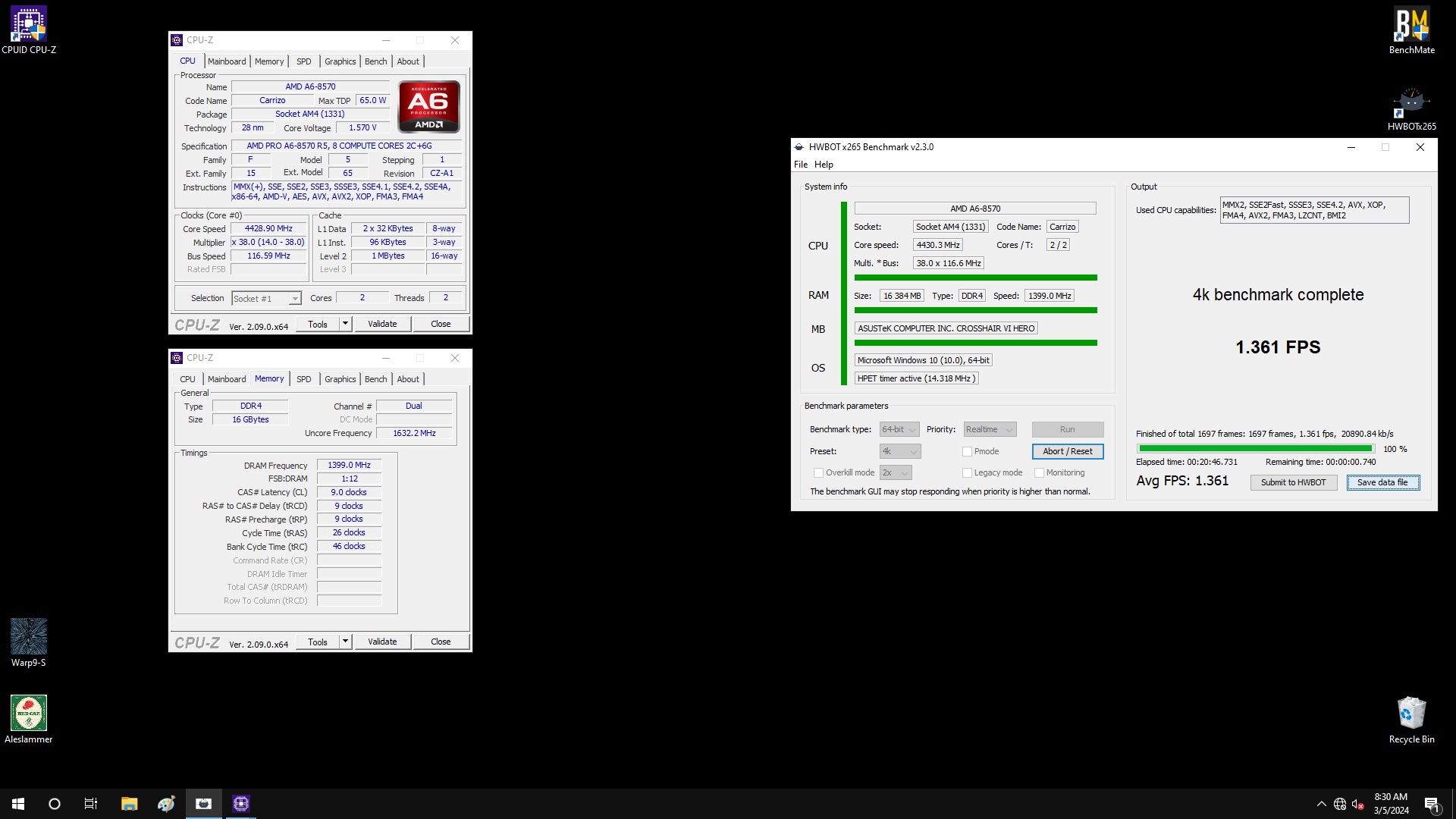Click the Save data file button

pos(1382,482)
